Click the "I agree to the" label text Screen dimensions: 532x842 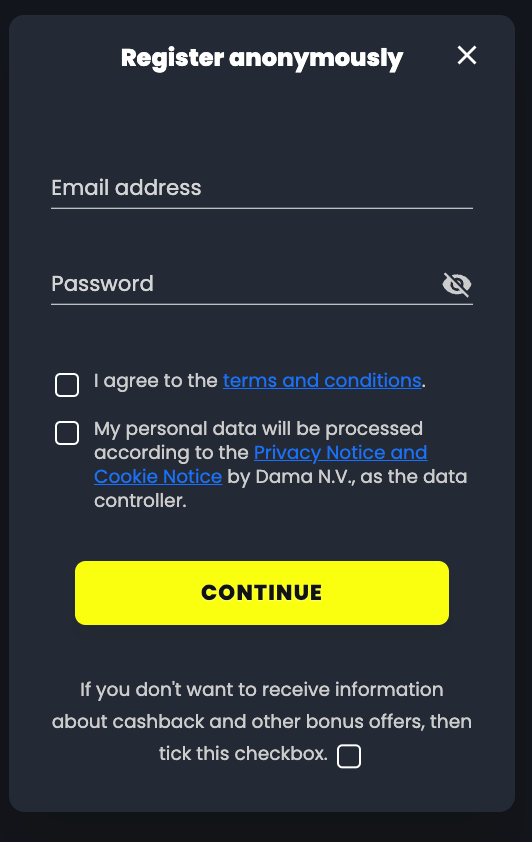click(156, 381)
